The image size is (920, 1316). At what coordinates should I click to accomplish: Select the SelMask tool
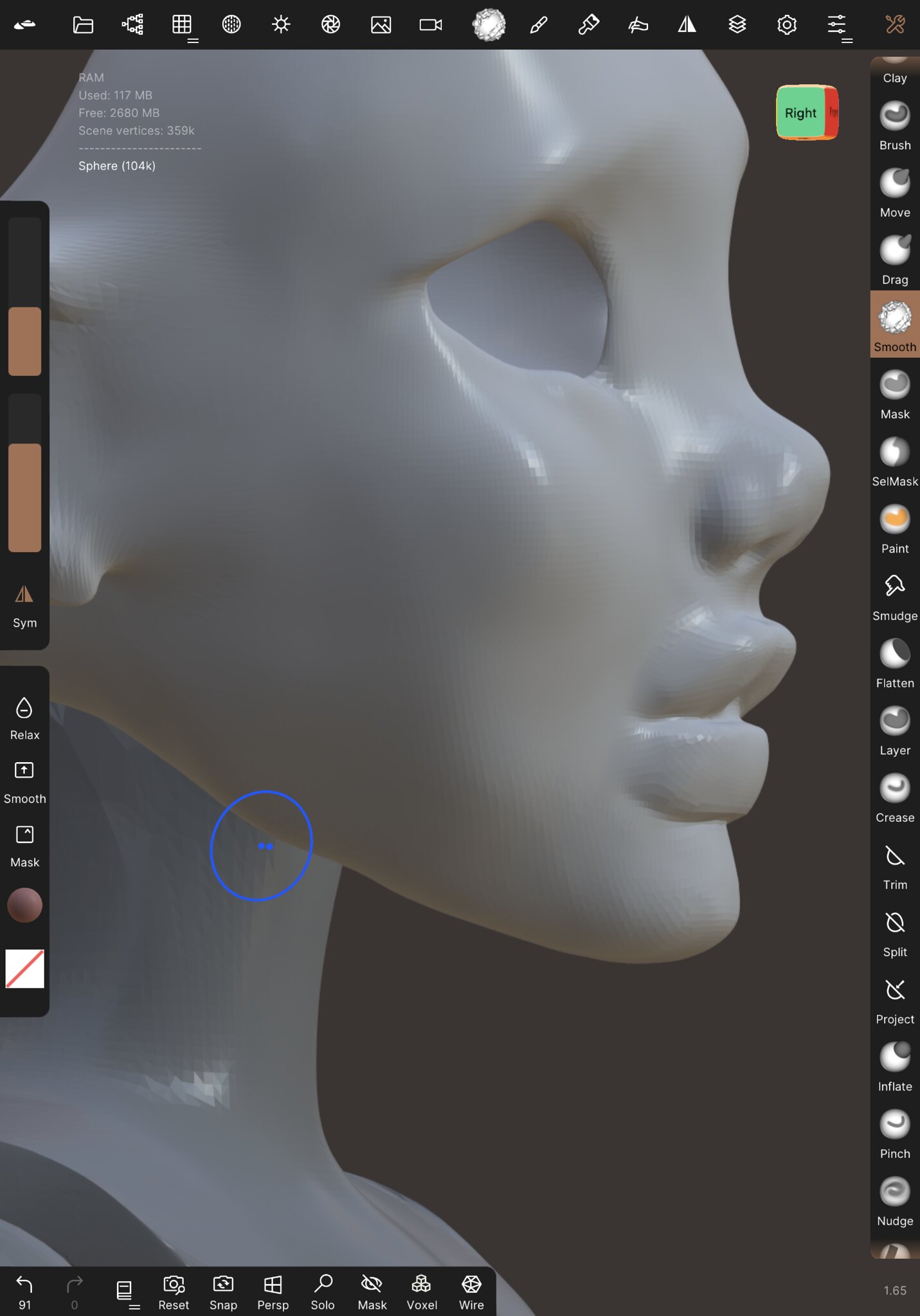(895, 462)
